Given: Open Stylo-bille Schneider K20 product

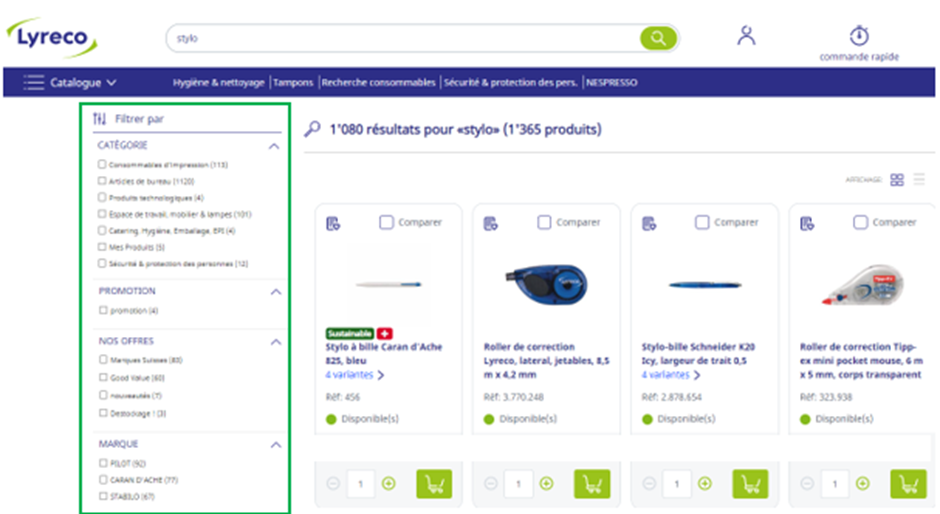Looking at the screenshot, I should coord(698,354).
